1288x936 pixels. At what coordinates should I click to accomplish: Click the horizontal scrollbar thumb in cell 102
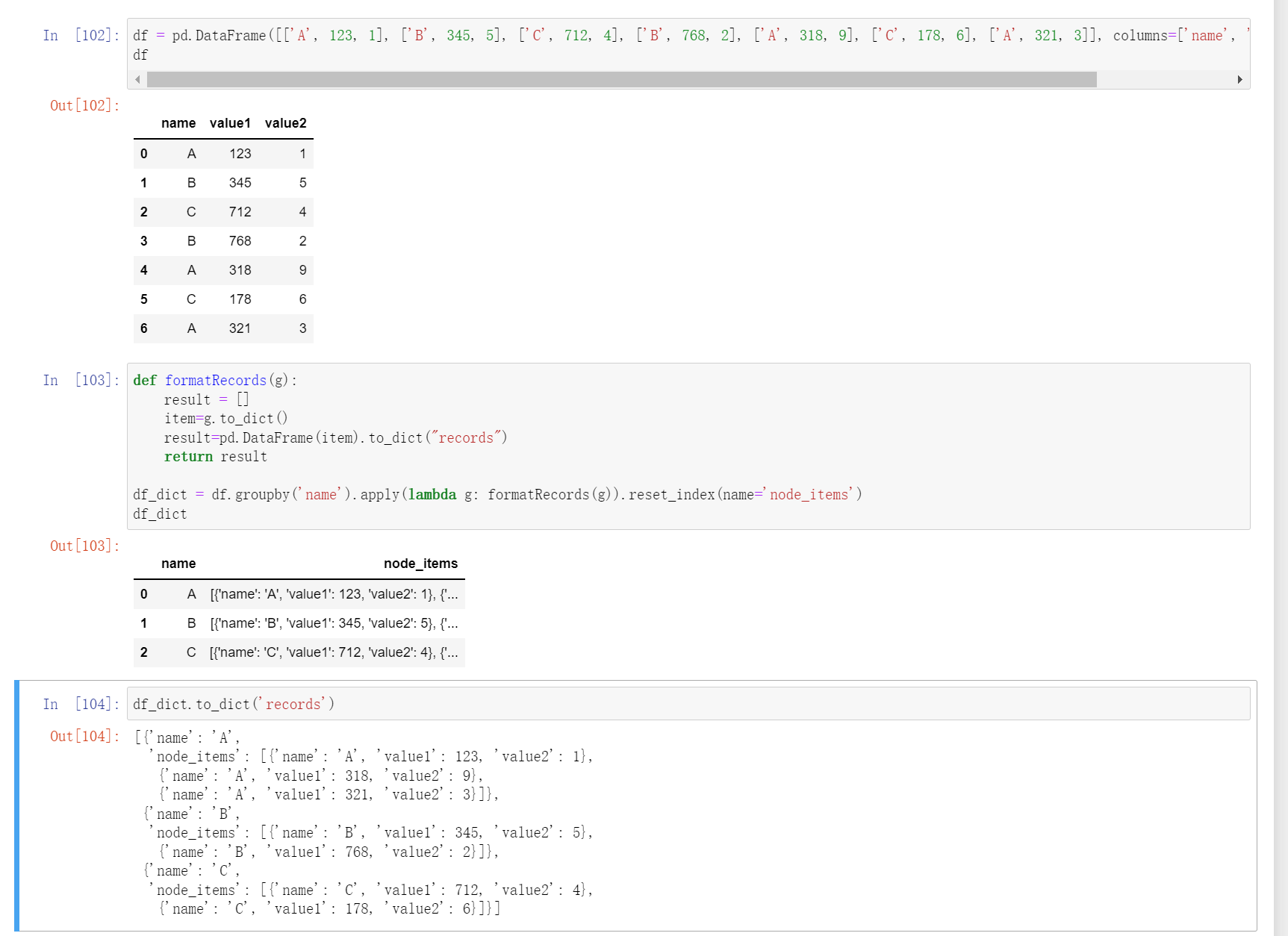[x=621, y=80]
